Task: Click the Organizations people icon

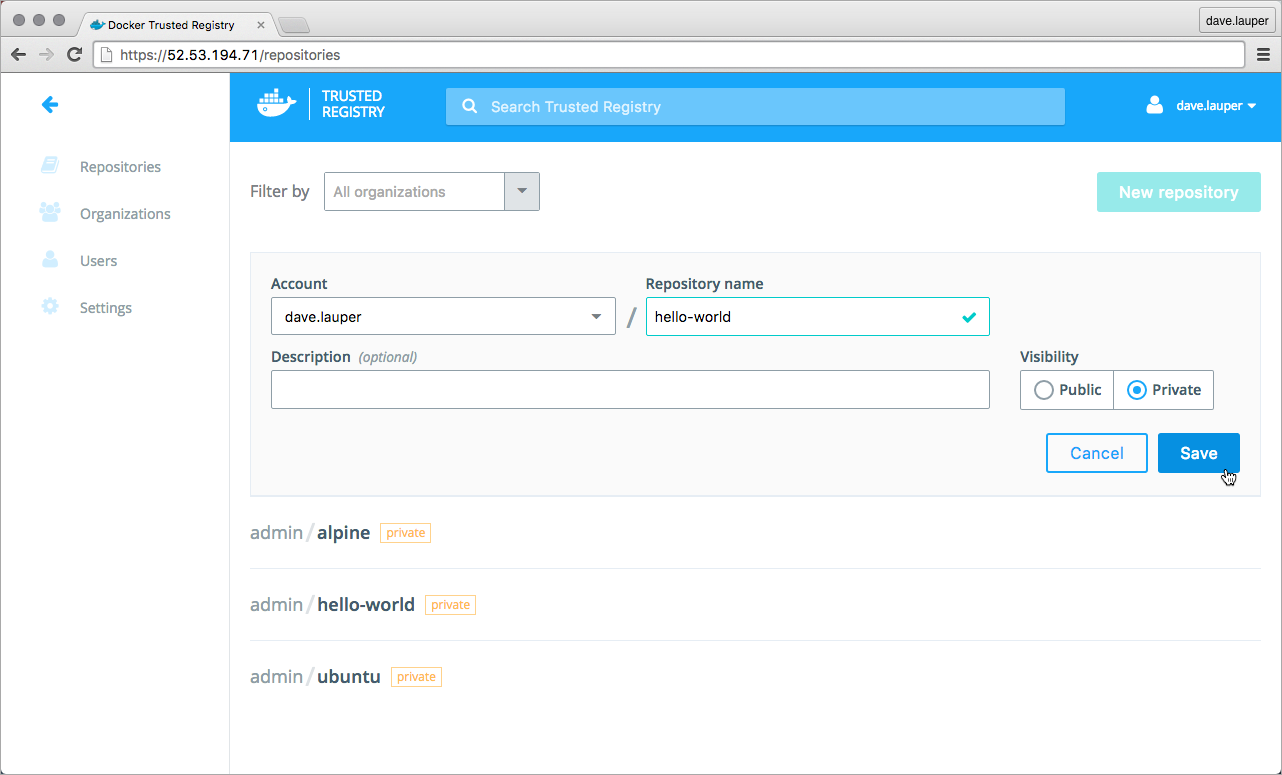Action: tap(50, 213)
